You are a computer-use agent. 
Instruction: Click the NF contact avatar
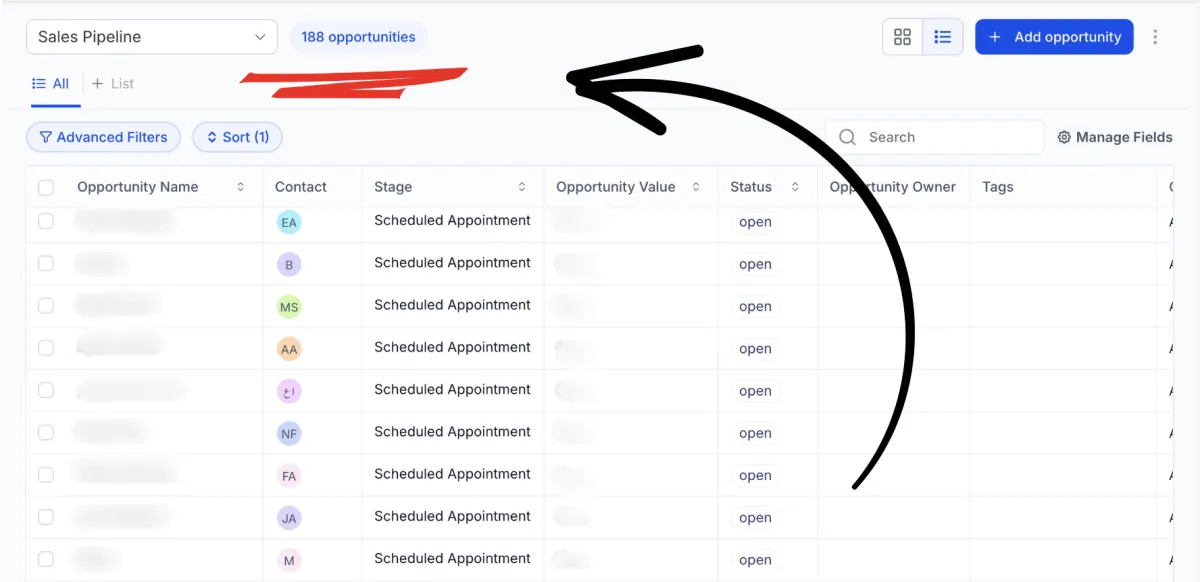(289, 434)
